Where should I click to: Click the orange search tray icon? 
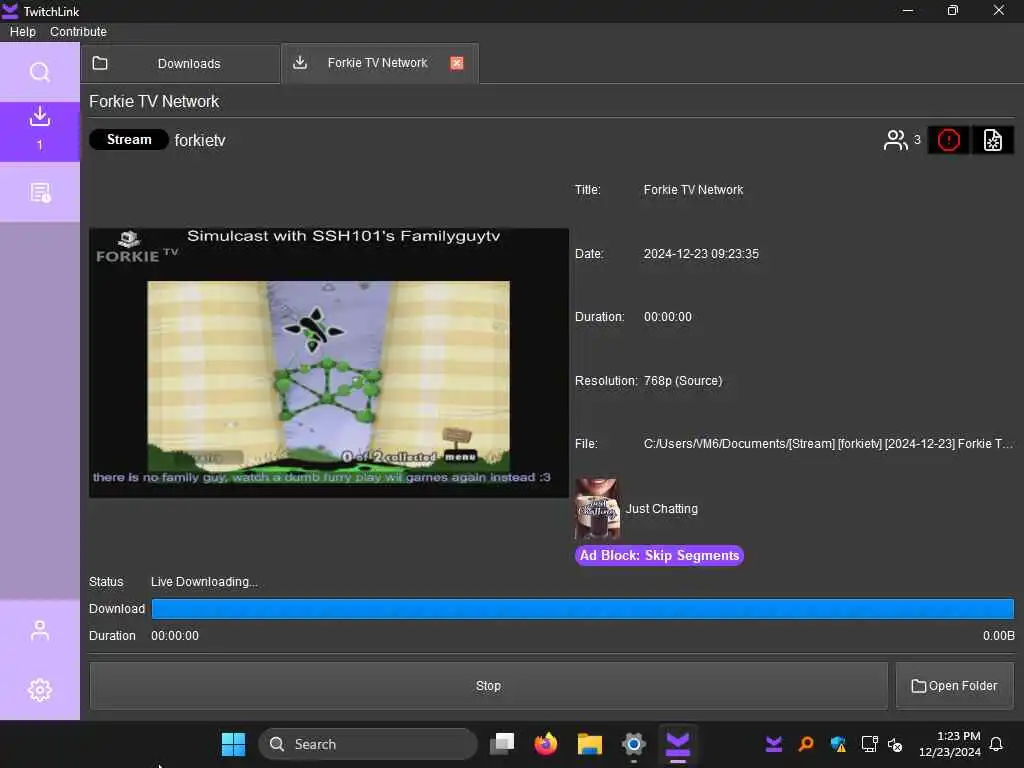[806, 744]
